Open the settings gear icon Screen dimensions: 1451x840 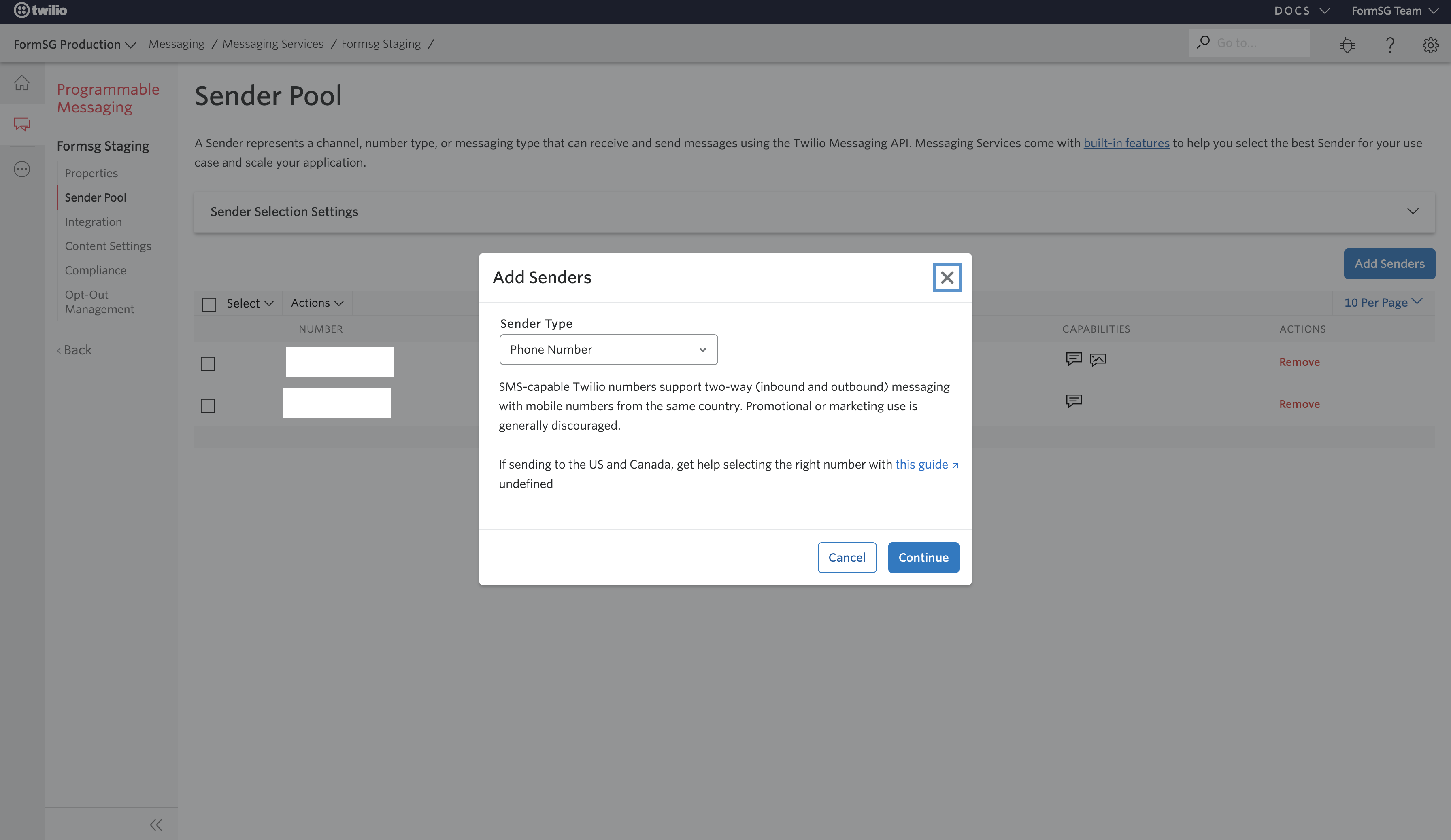(x=1430, y=44)
